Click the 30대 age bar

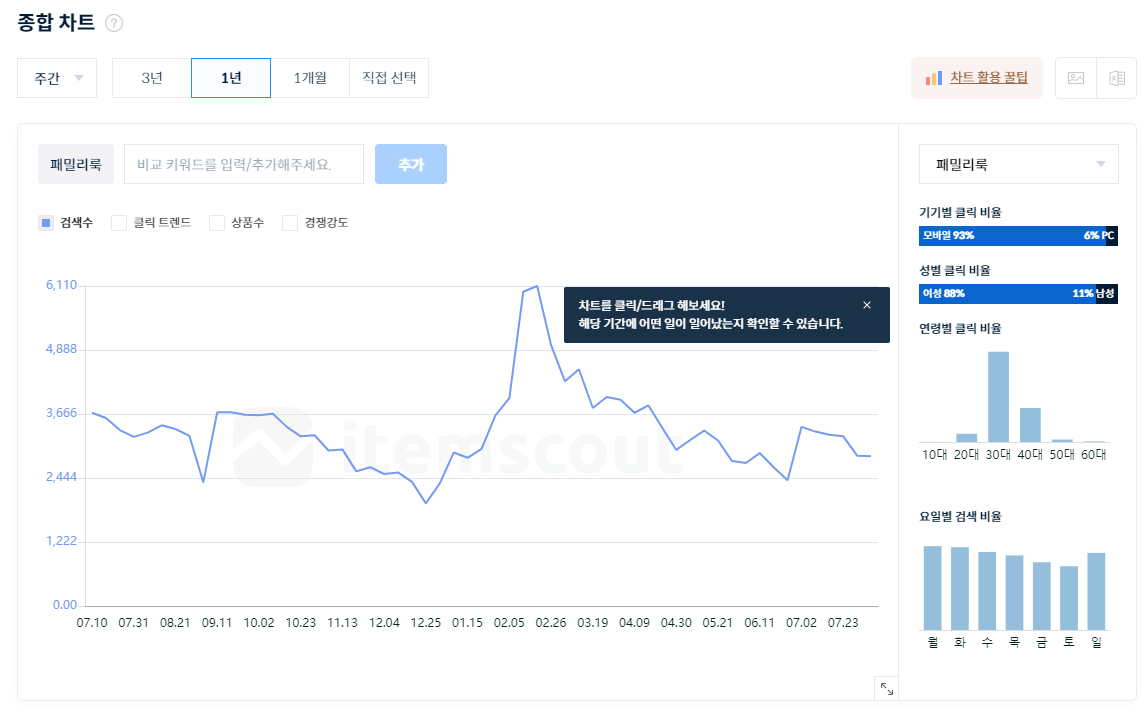click(x=998, y=397)
